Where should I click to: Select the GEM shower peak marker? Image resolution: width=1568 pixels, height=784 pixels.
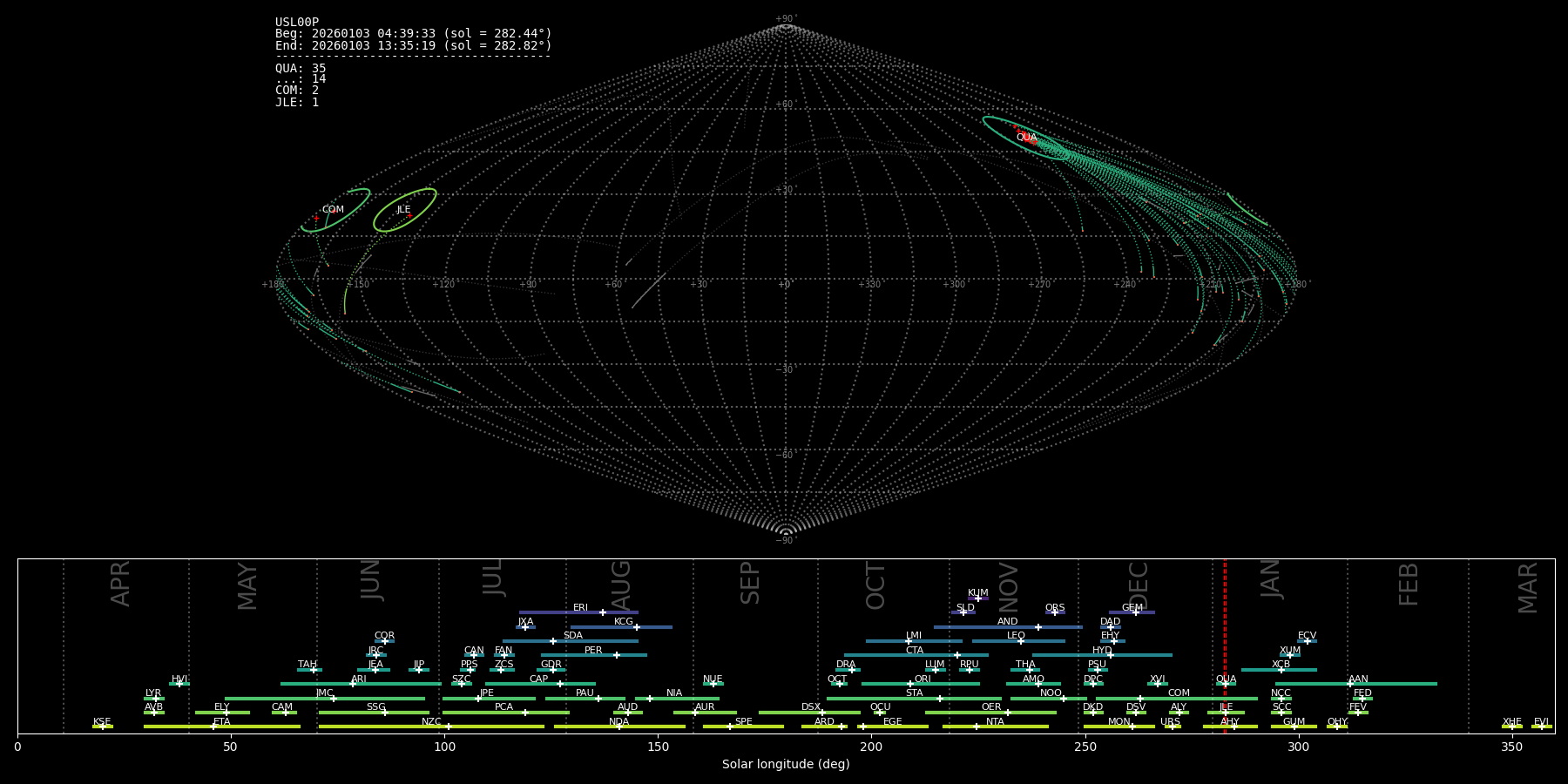pos(1135,612)
